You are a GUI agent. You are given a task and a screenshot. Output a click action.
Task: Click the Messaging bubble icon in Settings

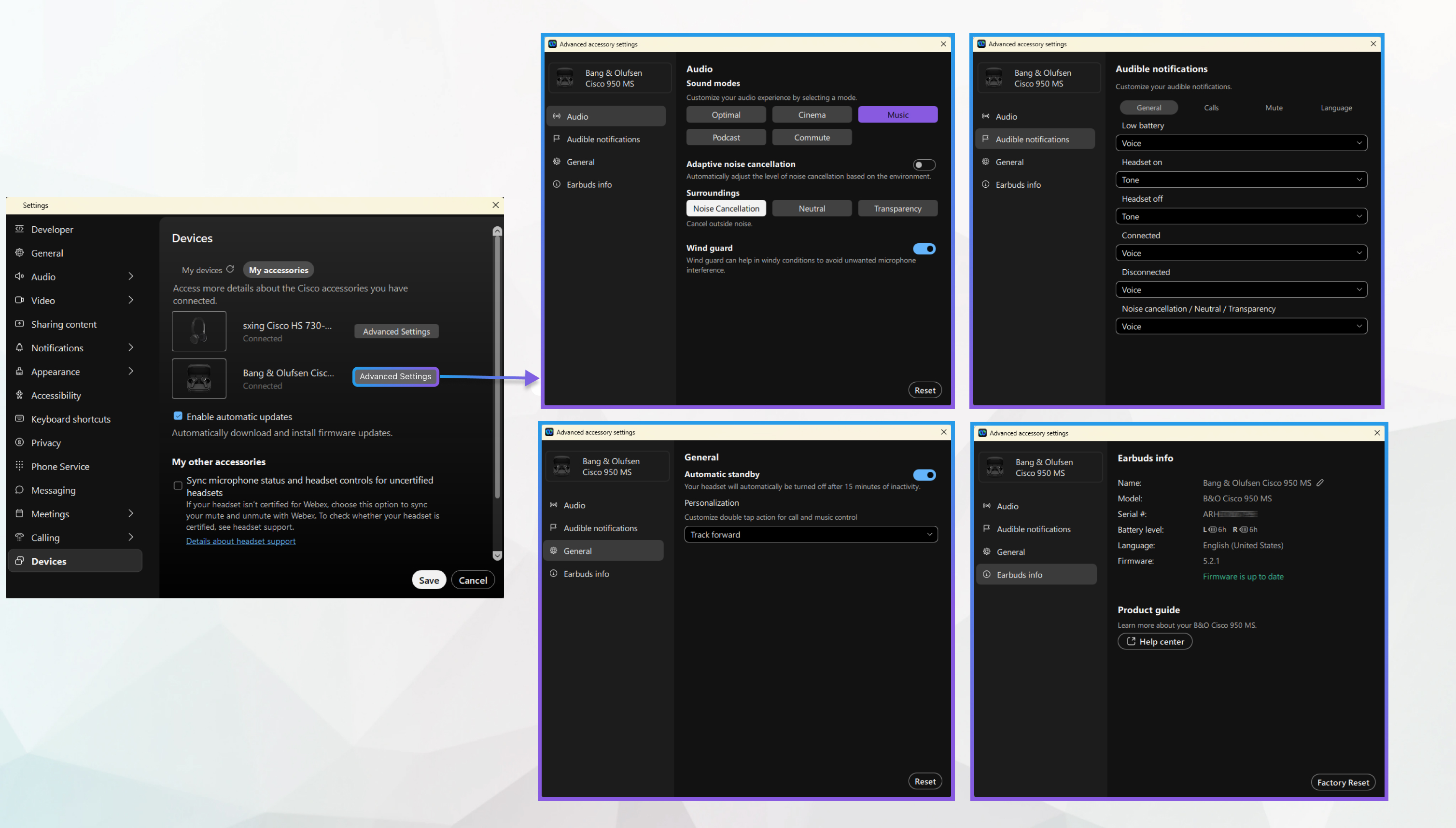19,490
